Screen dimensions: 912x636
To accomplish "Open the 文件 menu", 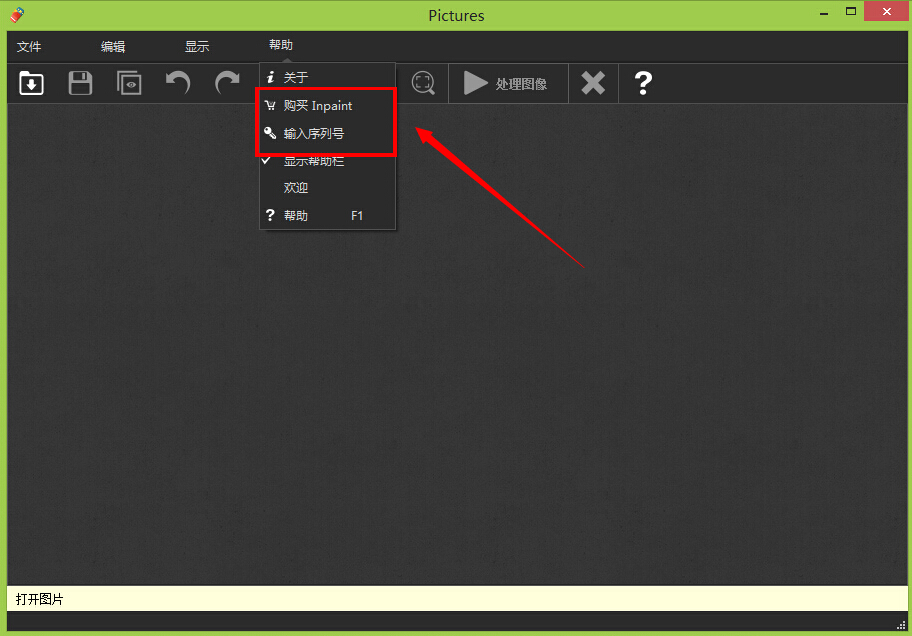I will [29, 47].
